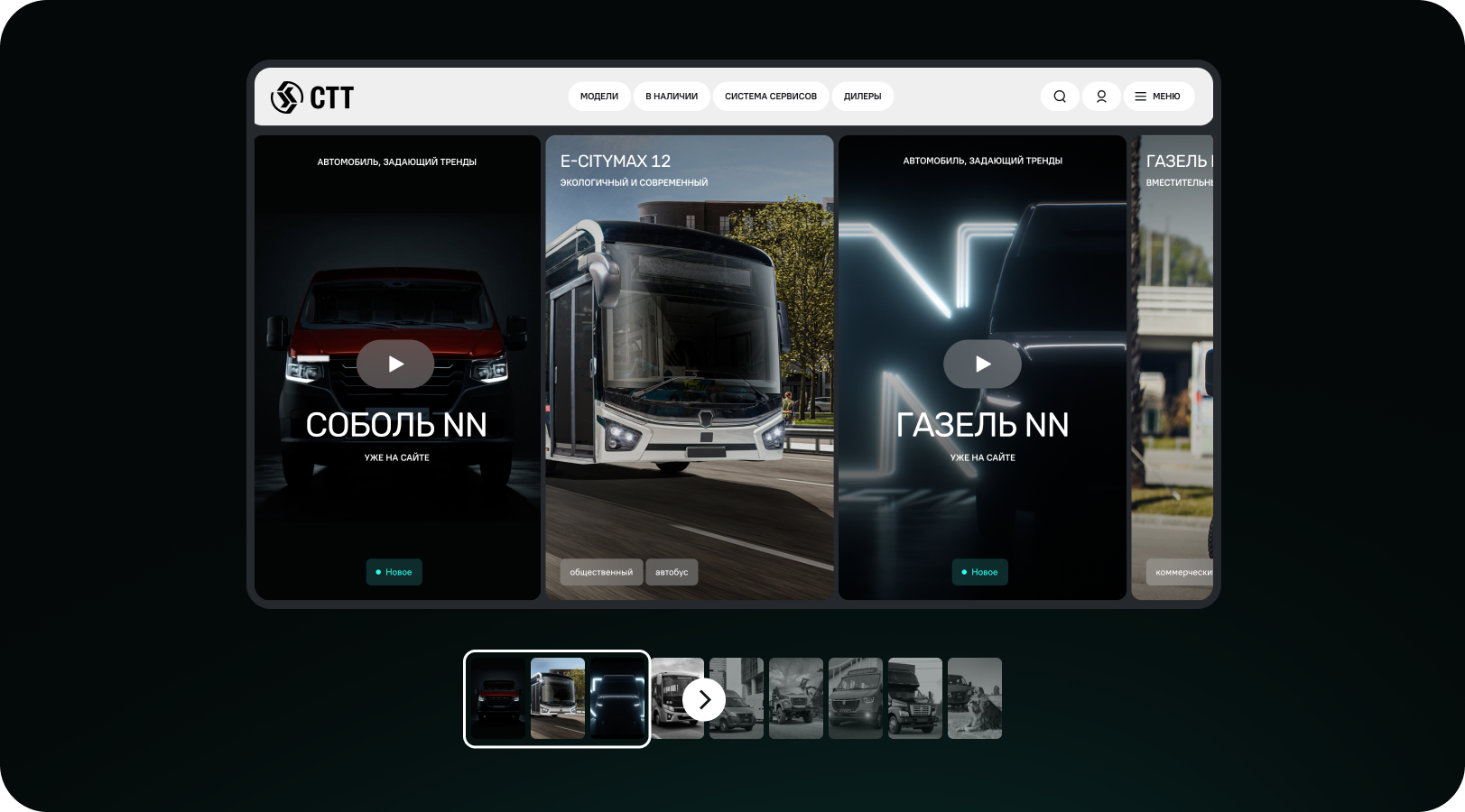Choose the neon-outlined van thumbnail
The width and height of the screenshot is (1465, 812).
[617, 698]
